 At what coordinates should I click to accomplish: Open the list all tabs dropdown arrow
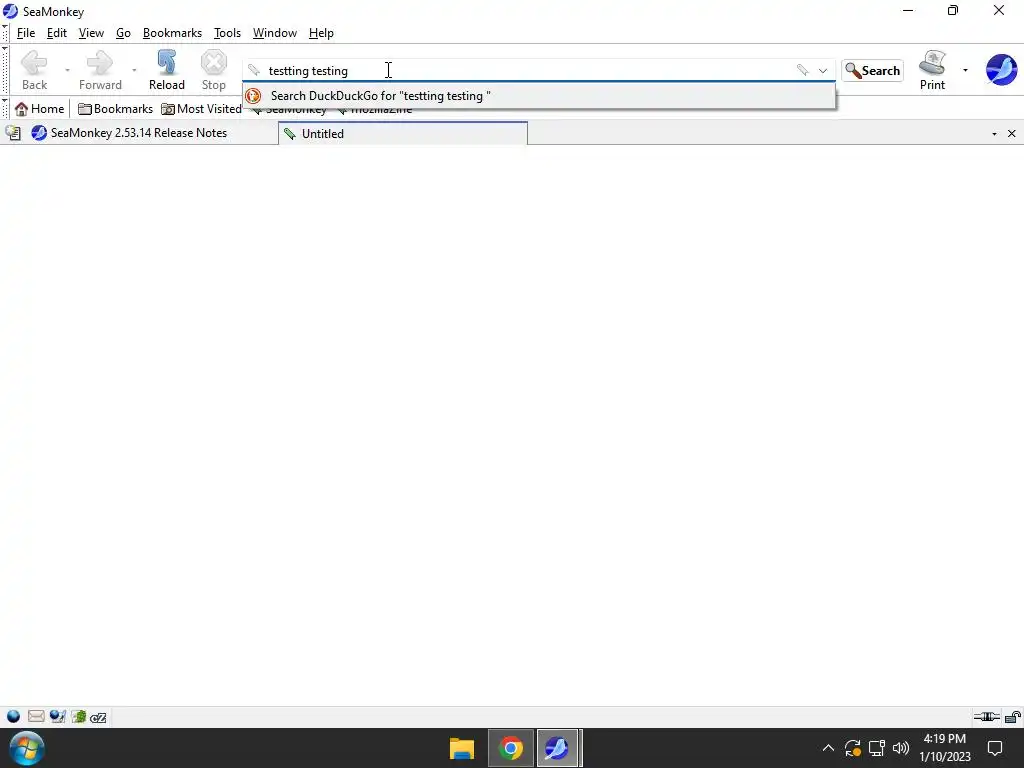click(994, 134)
